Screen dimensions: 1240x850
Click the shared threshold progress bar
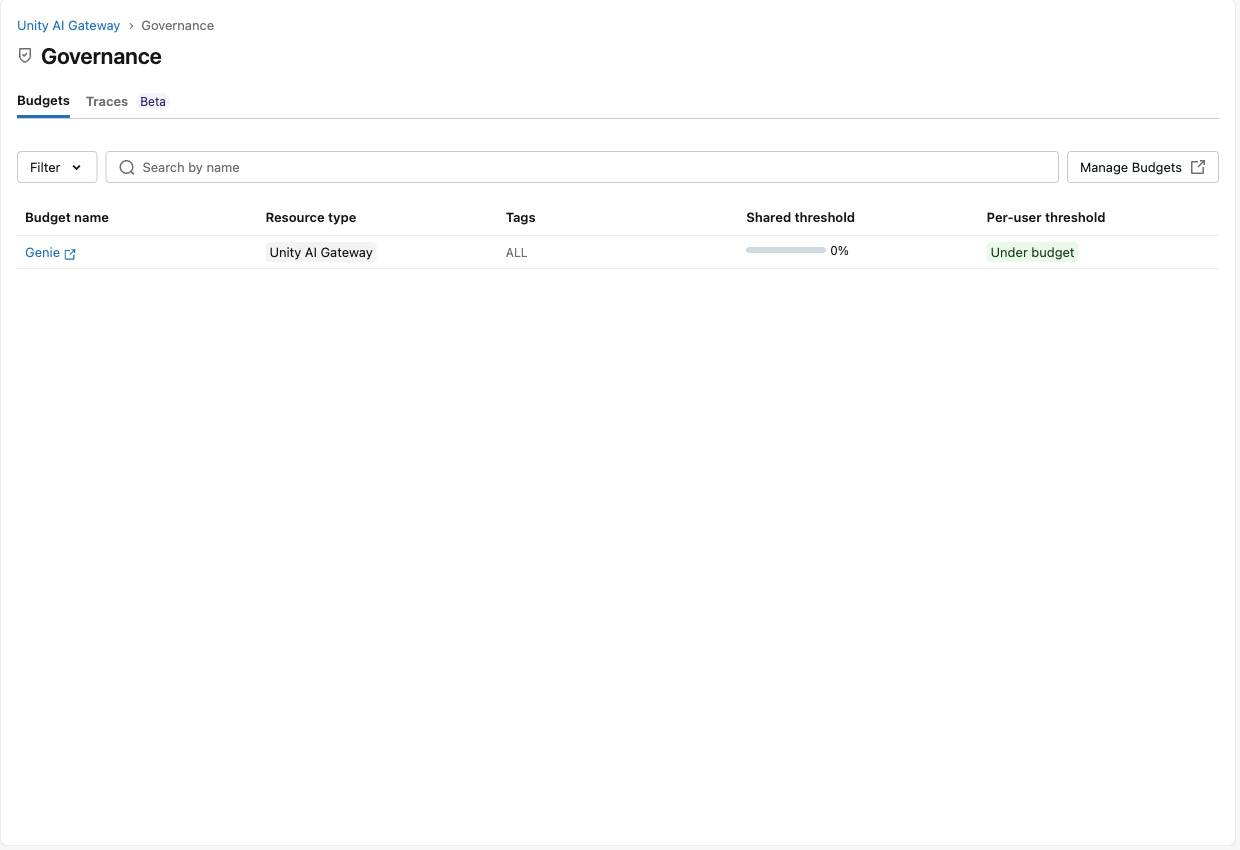tap(786, 250)
